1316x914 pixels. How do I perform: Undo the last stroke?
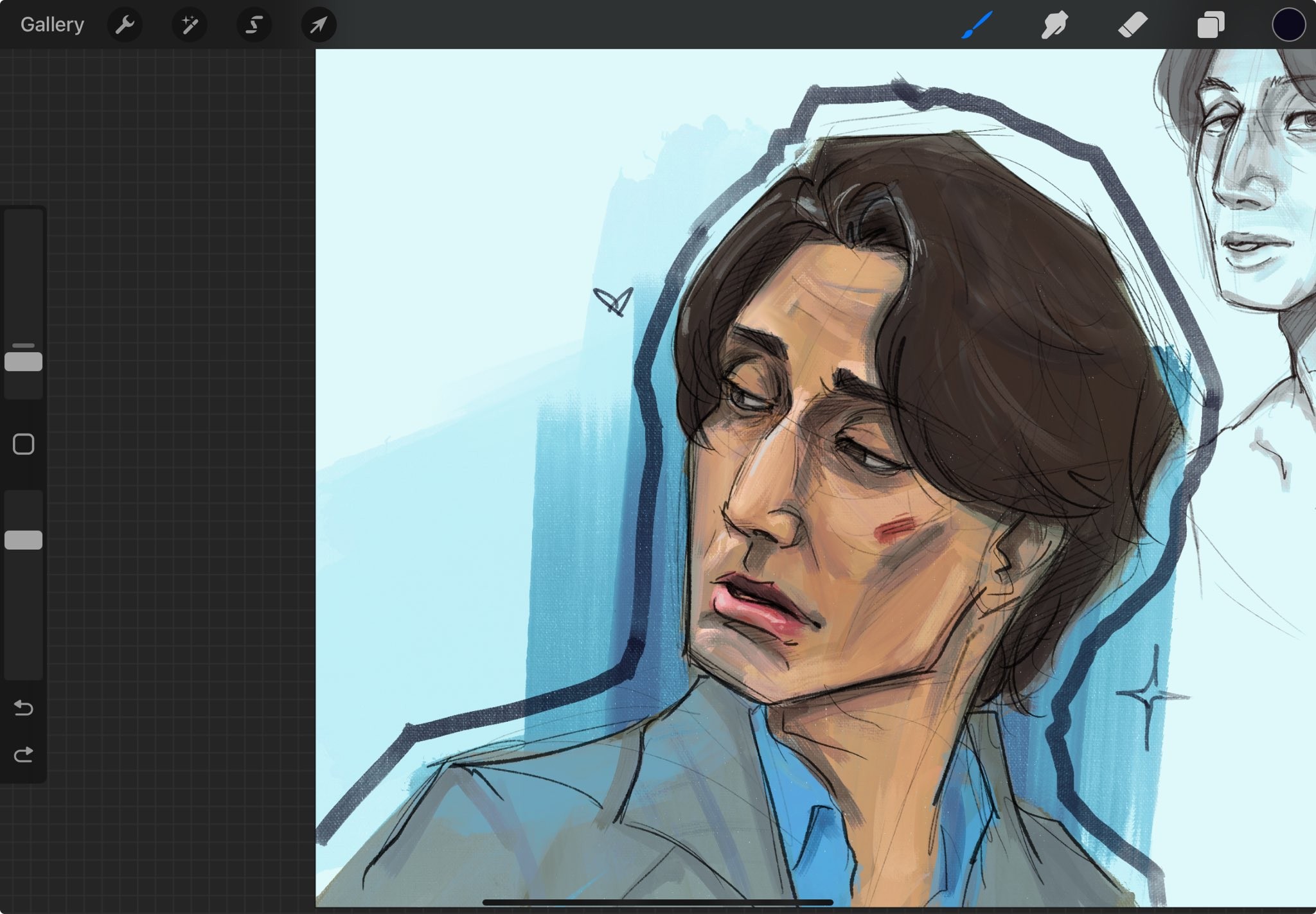(24, 708)
